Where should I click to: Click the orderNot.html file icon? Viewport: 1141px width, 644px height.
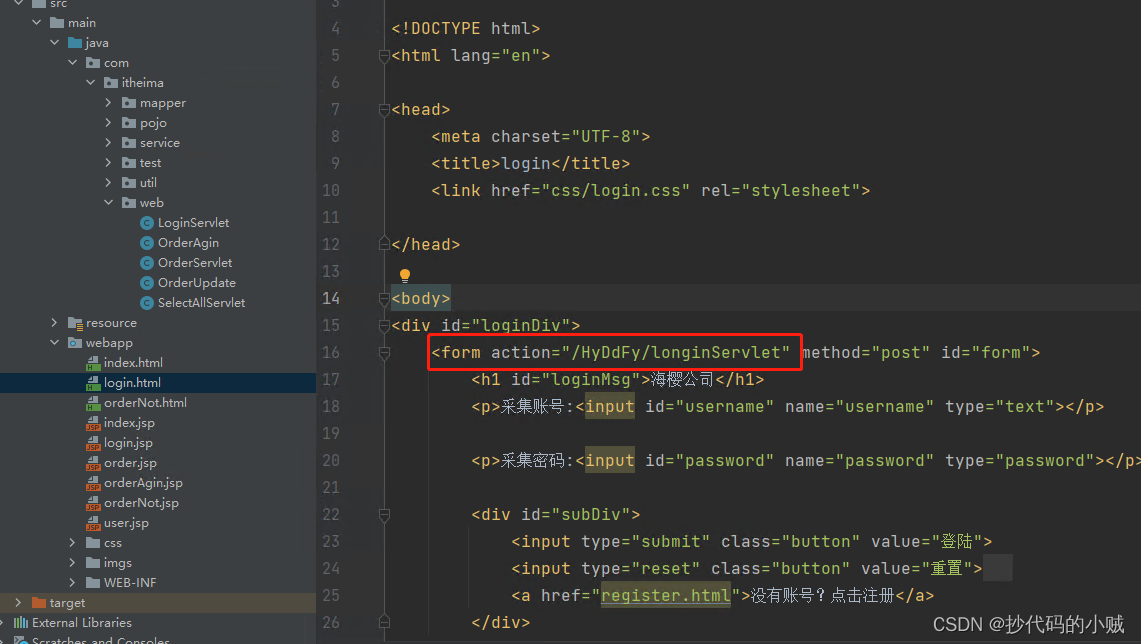click(92, 402)
